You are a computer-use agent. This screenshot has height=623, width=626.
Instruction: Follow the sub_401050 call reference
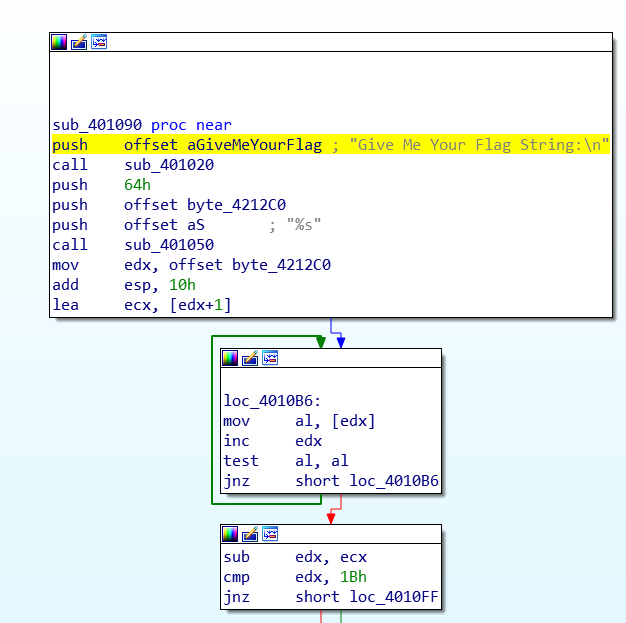[x=168, y=245]
